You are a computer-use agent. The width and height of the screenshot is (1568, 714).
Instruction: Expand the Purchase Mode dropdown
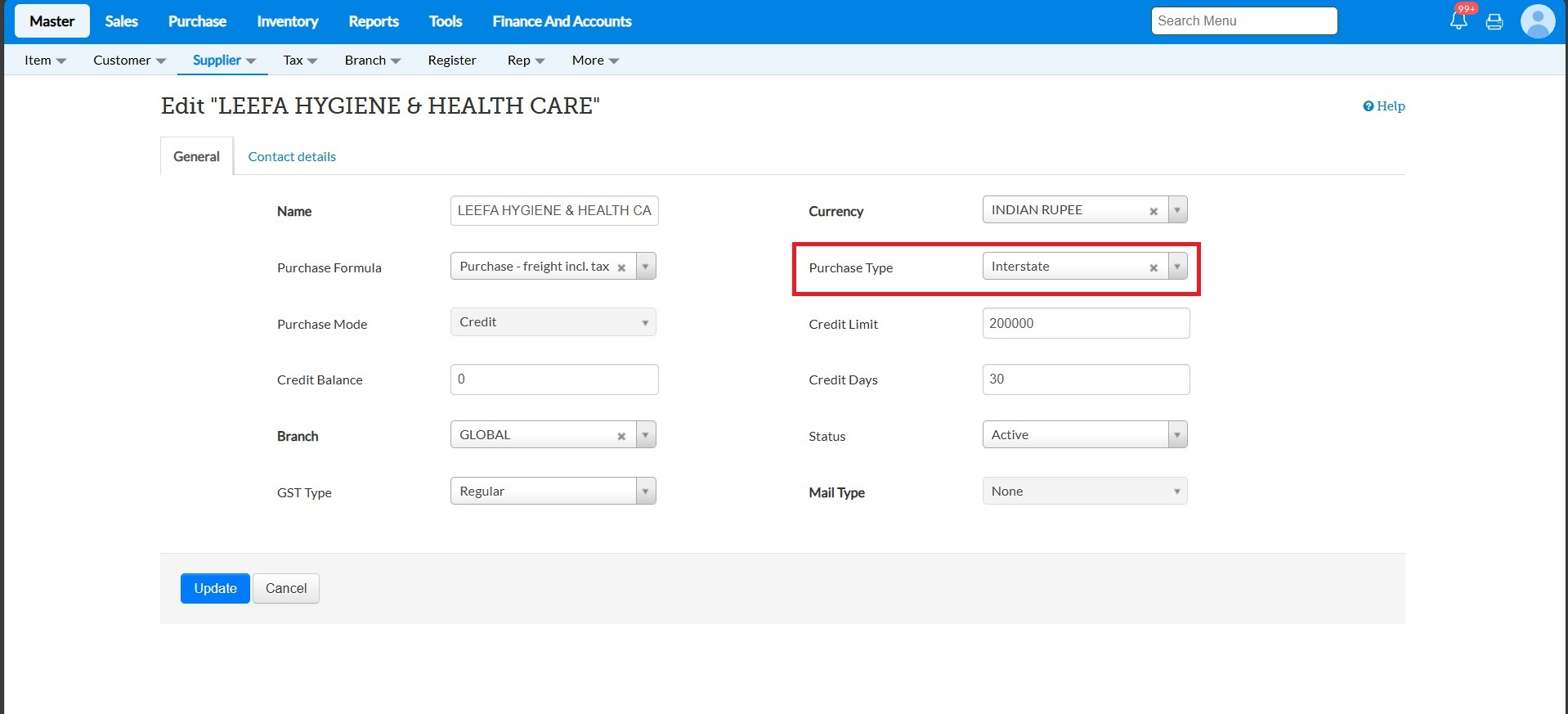coord(553,322)
